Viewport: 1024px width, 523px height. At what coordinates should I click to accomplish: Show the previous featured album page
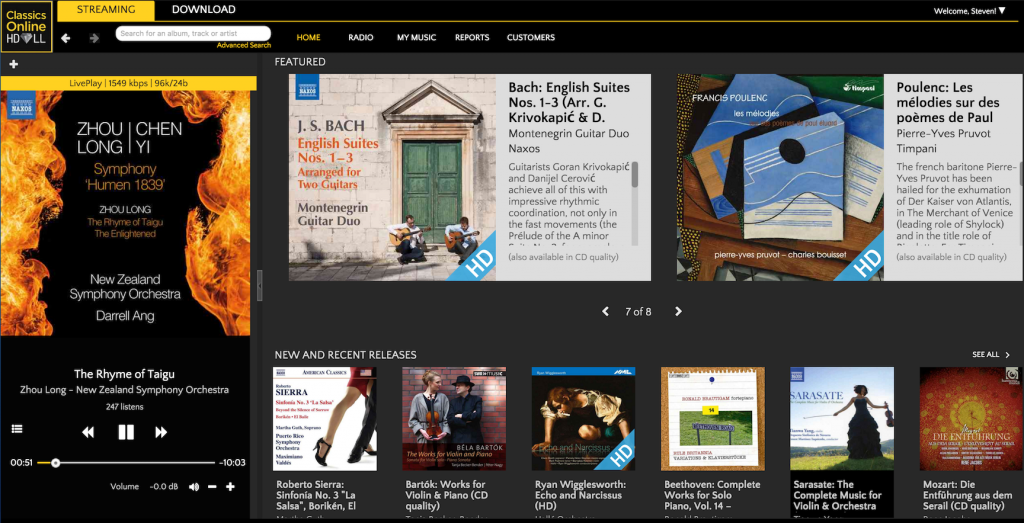coord(605,311)
